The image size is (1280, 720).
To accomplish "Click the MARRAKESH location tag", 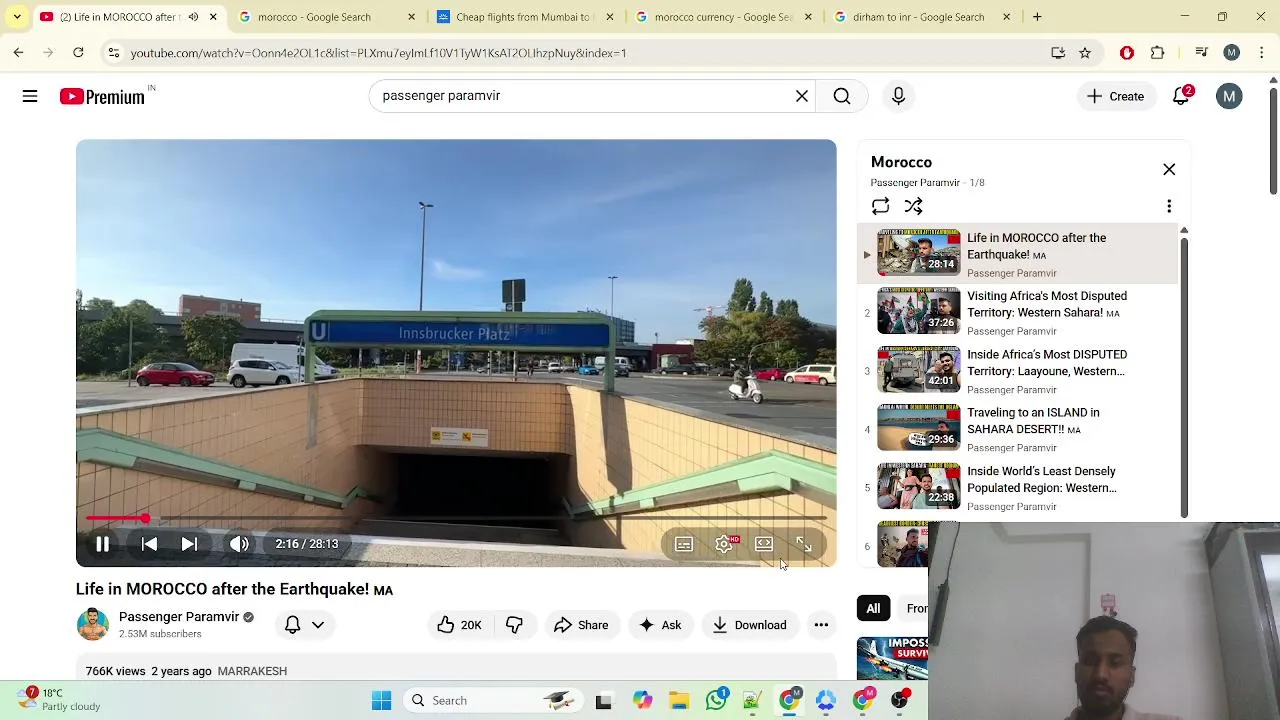I will 252,671.
